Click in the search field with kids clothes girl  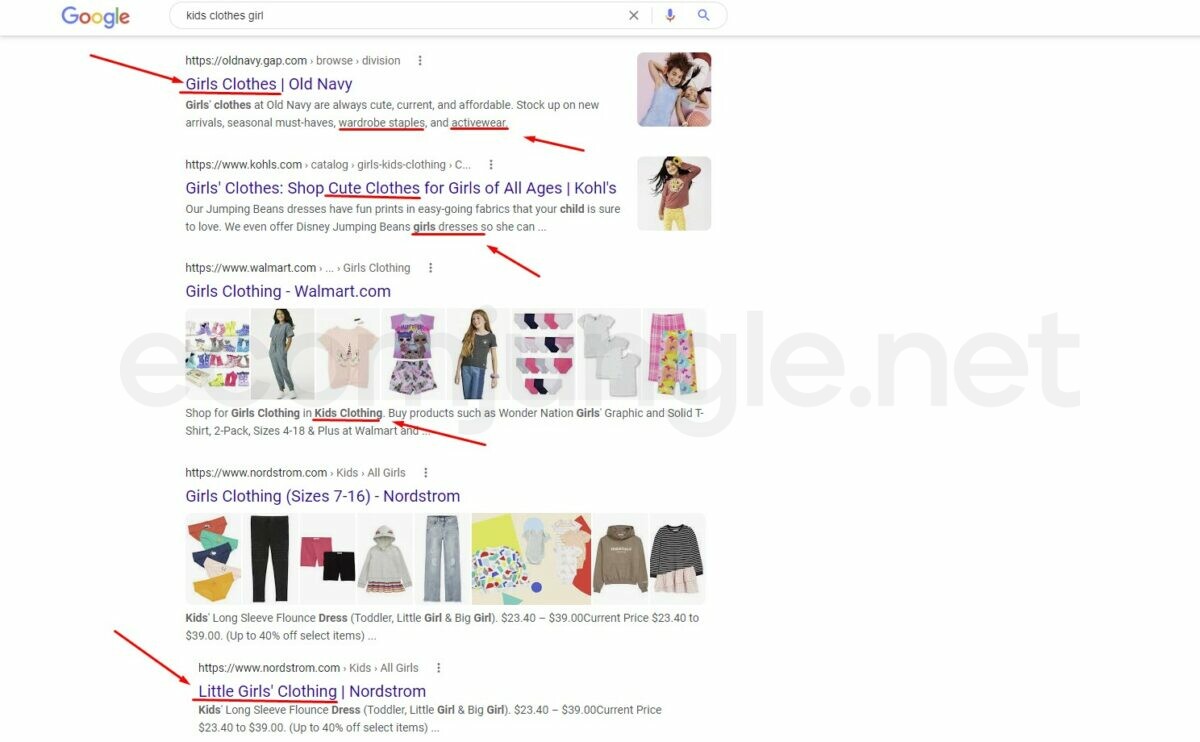click(x=400, y=16)
